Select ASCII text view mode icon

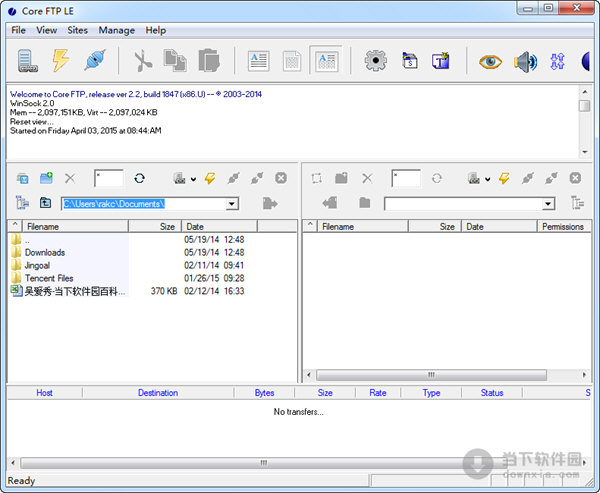click(259, 61)
